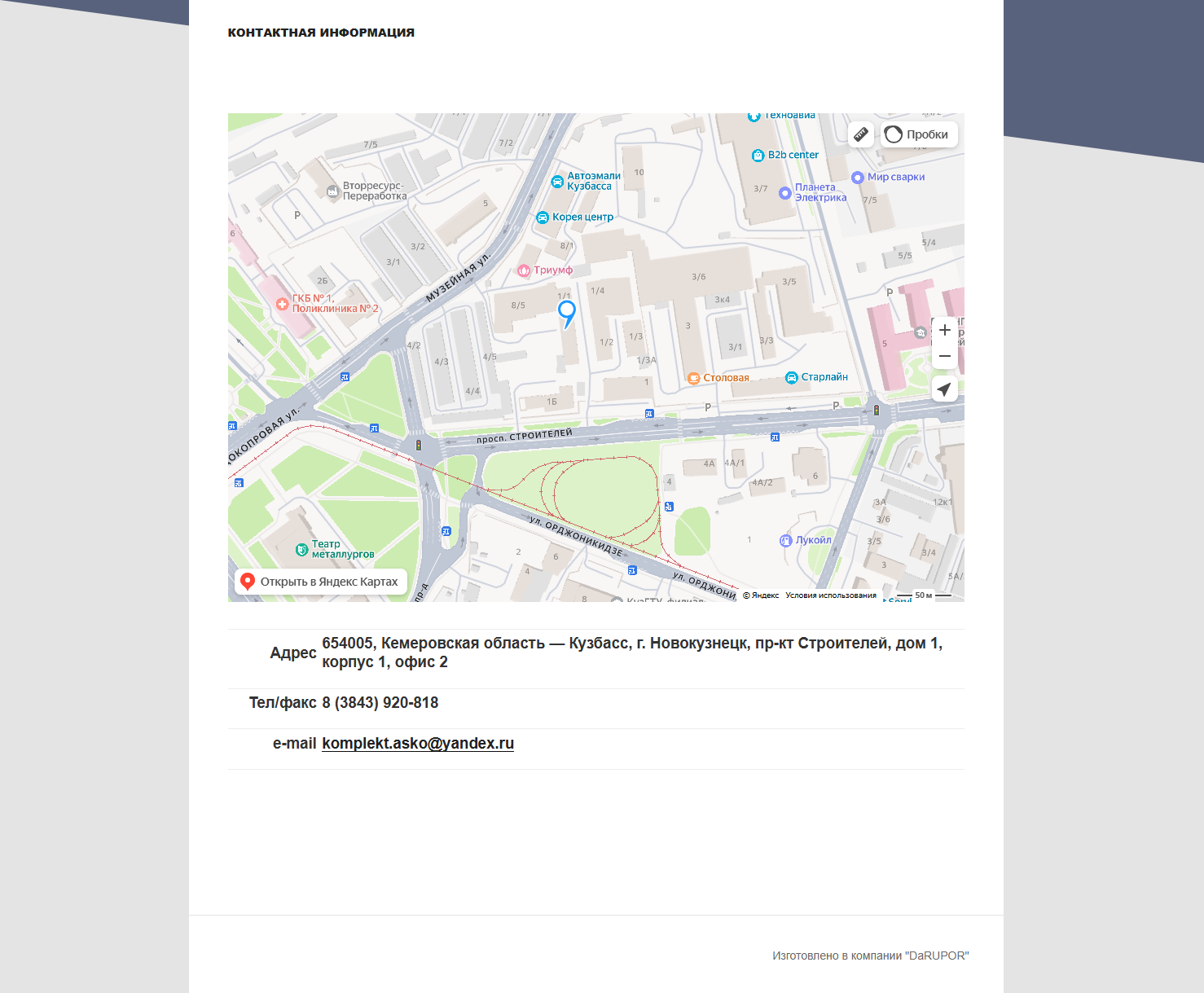Image resolution: width=1204 pixels, height=993 pixels.
Task: Open B2b center map marker
Action: (x=758, y=155)
